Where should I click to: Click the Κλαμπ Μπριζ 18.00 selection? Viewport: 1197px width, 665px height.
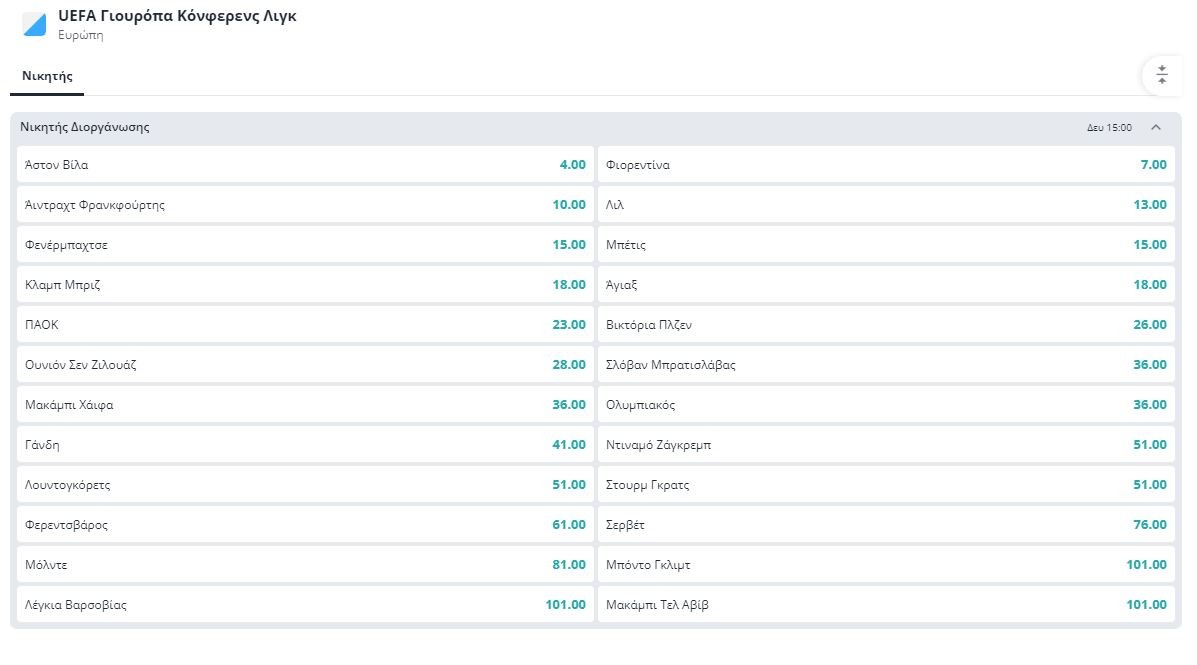(305, 285)
